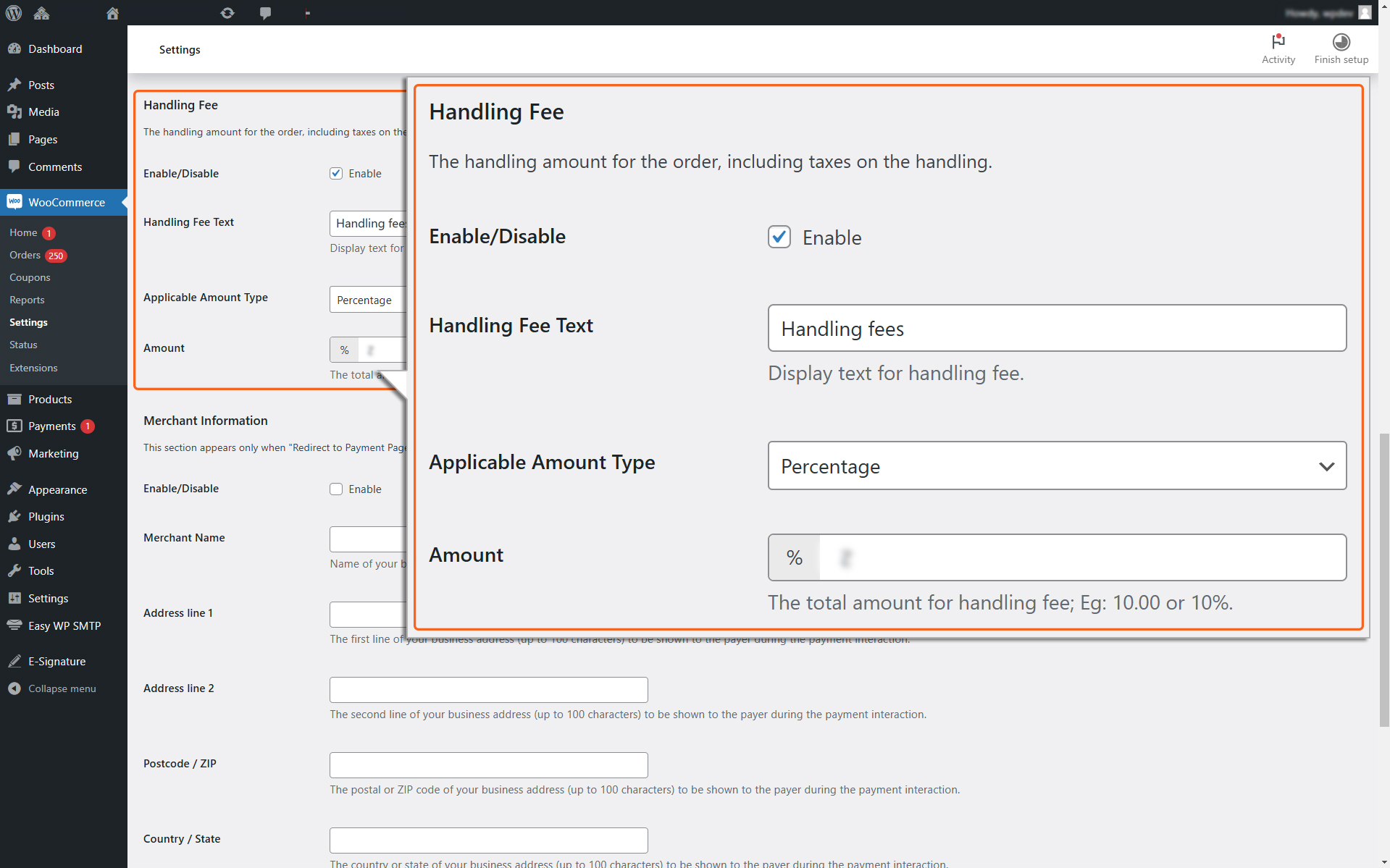This screenshot has width=1390, height=868.
Task: Click the Pages icon in sidebar
Action: (14, 139)
